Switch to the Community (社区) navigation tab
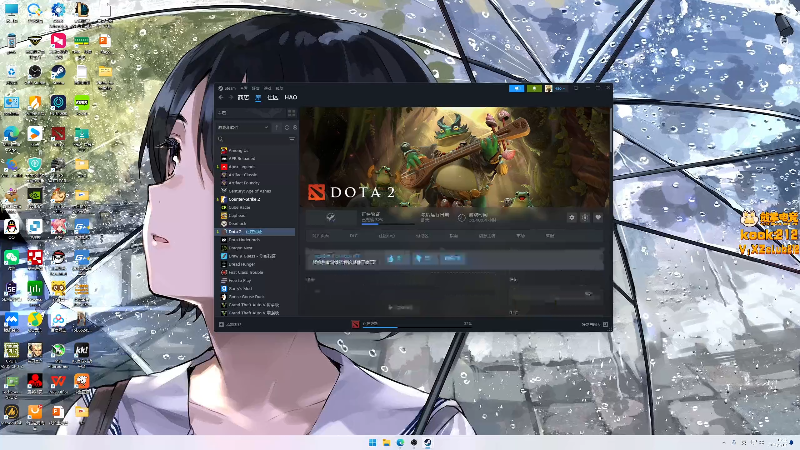This screenshot has height=450, width=800. [x=273, y=97]
